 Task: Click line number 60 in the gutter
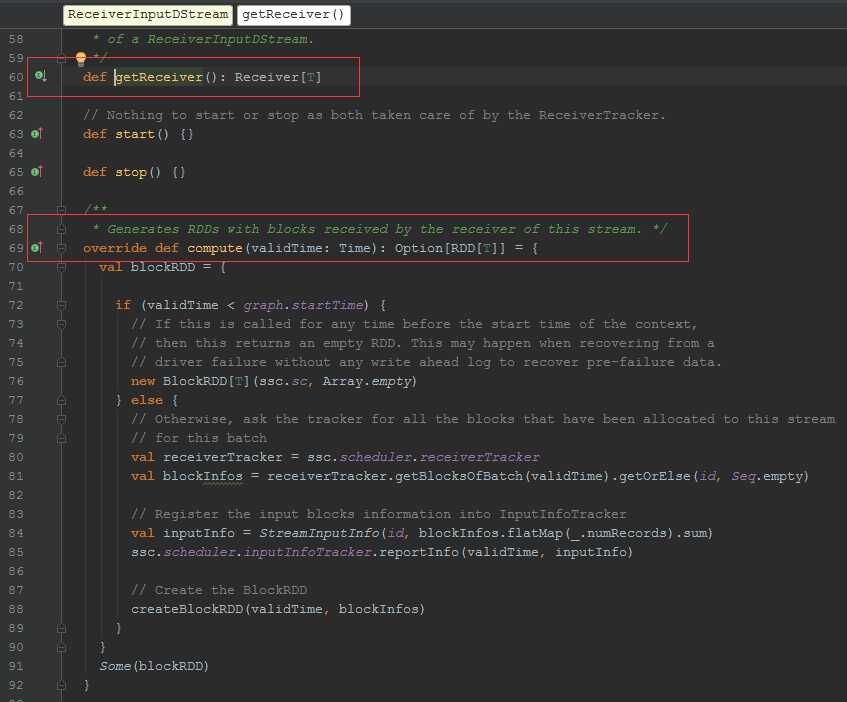(x=16, y=77)
